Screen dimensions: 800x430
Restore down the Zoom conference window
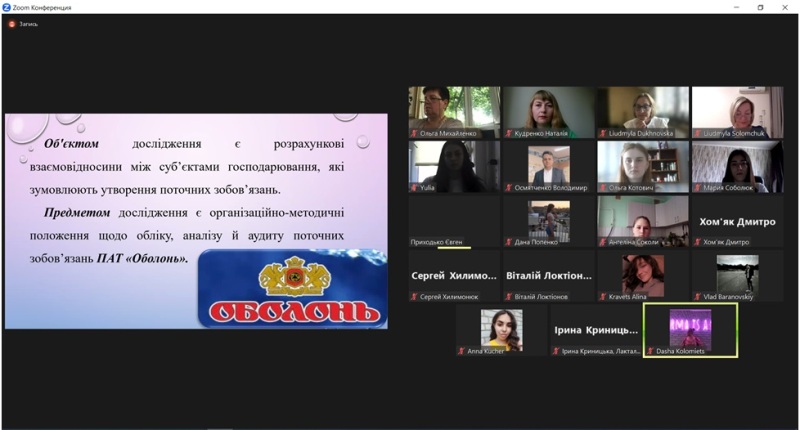[760, 7]
